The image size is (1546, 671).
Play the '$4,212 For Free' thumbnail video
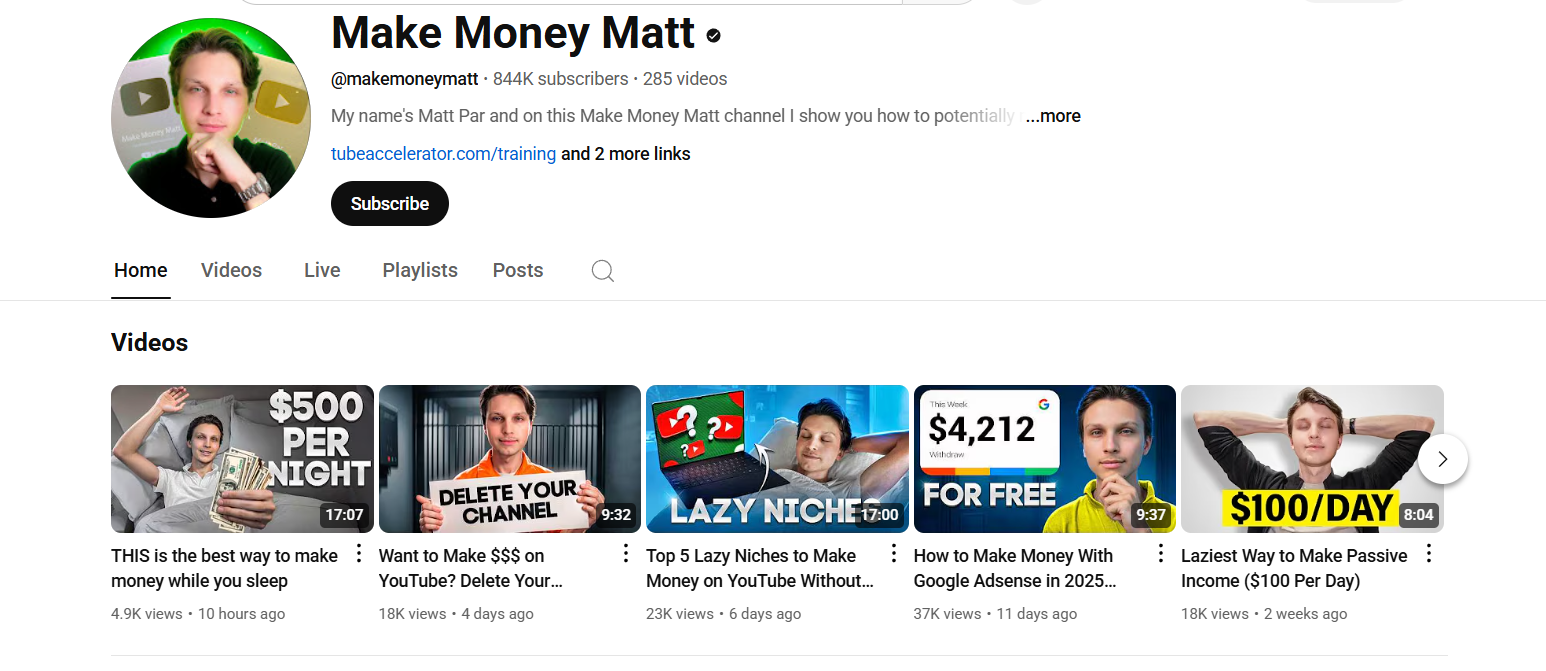(x=1045, y=459)
